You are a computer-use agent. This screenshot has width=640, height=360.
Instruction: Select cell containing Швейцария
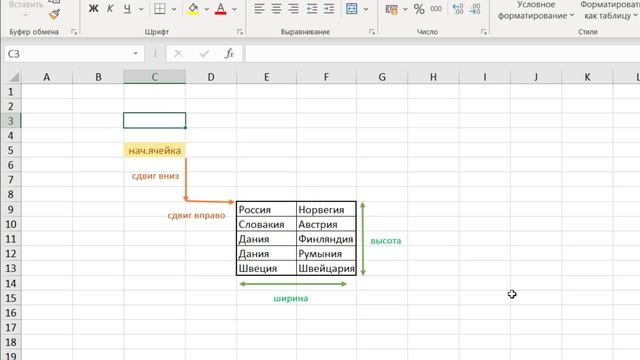click(326, 268)
